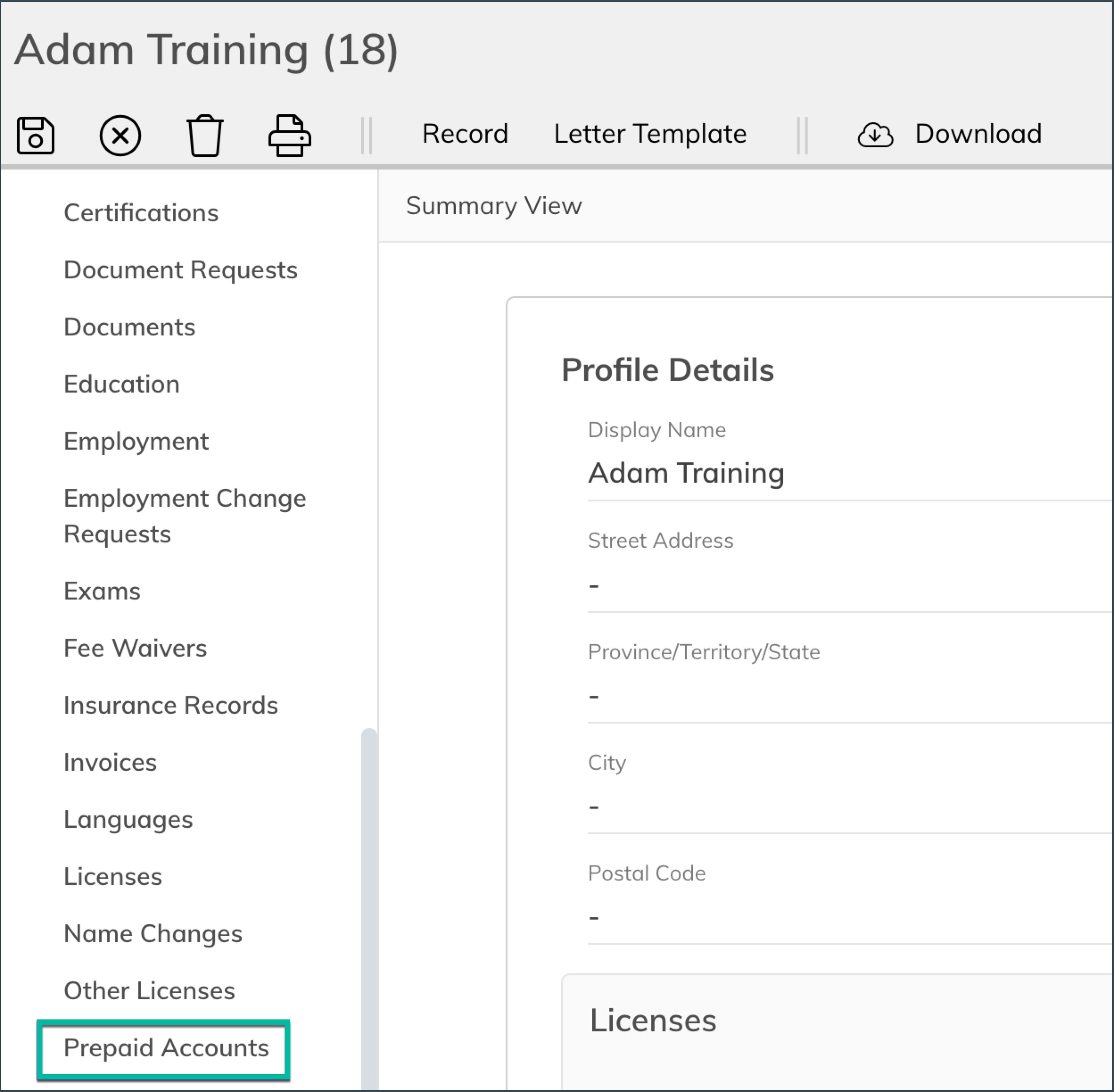Click the cancel X circle icon
This screenshot has width=1114, height=1092.
coord(120,136)
